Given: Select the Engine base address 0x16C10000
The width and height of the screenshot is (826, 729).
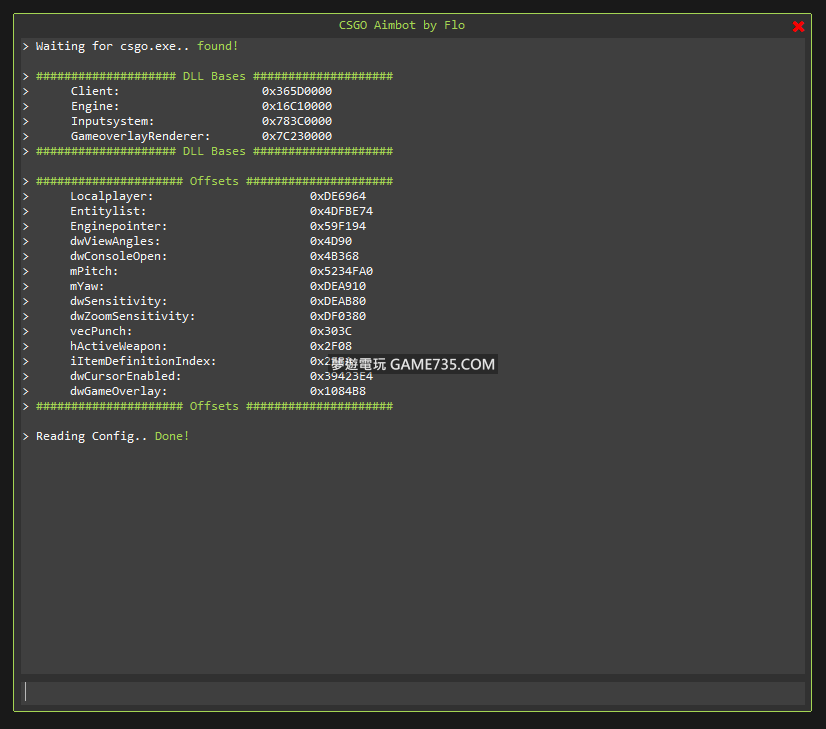Looking at the screenshot, I should pos(297,106).
